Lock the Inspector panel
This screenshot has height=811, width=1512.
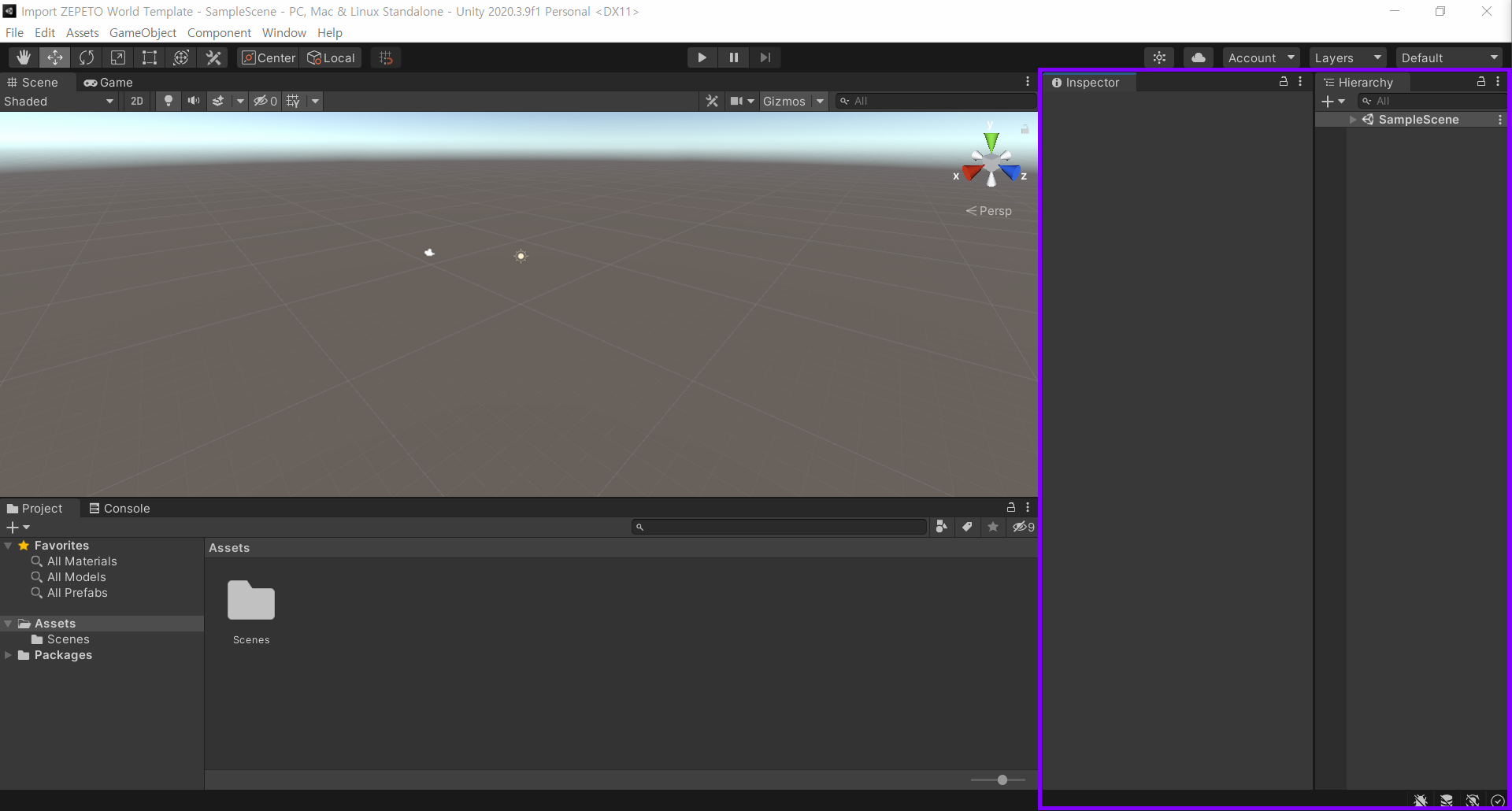point(1284,82)
